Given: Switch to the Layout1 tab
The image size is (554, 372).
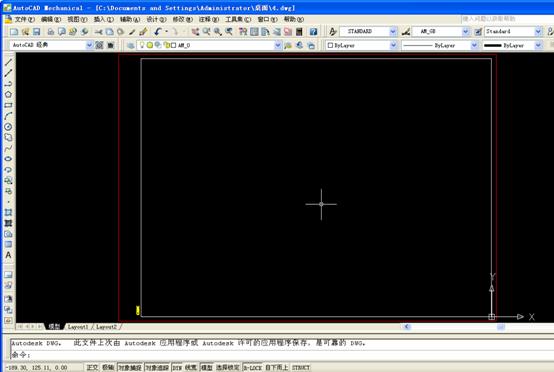Looking at the screenshot, I should 78,327.
